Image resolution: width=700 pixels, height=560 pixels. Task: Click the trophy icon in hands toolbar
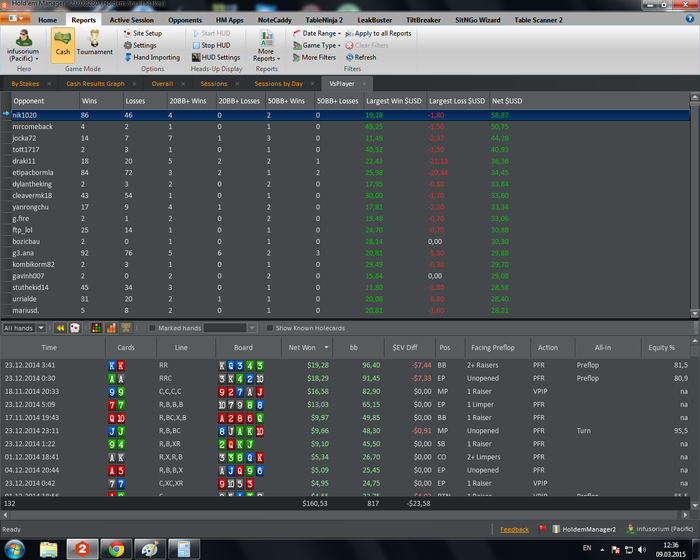126,328
